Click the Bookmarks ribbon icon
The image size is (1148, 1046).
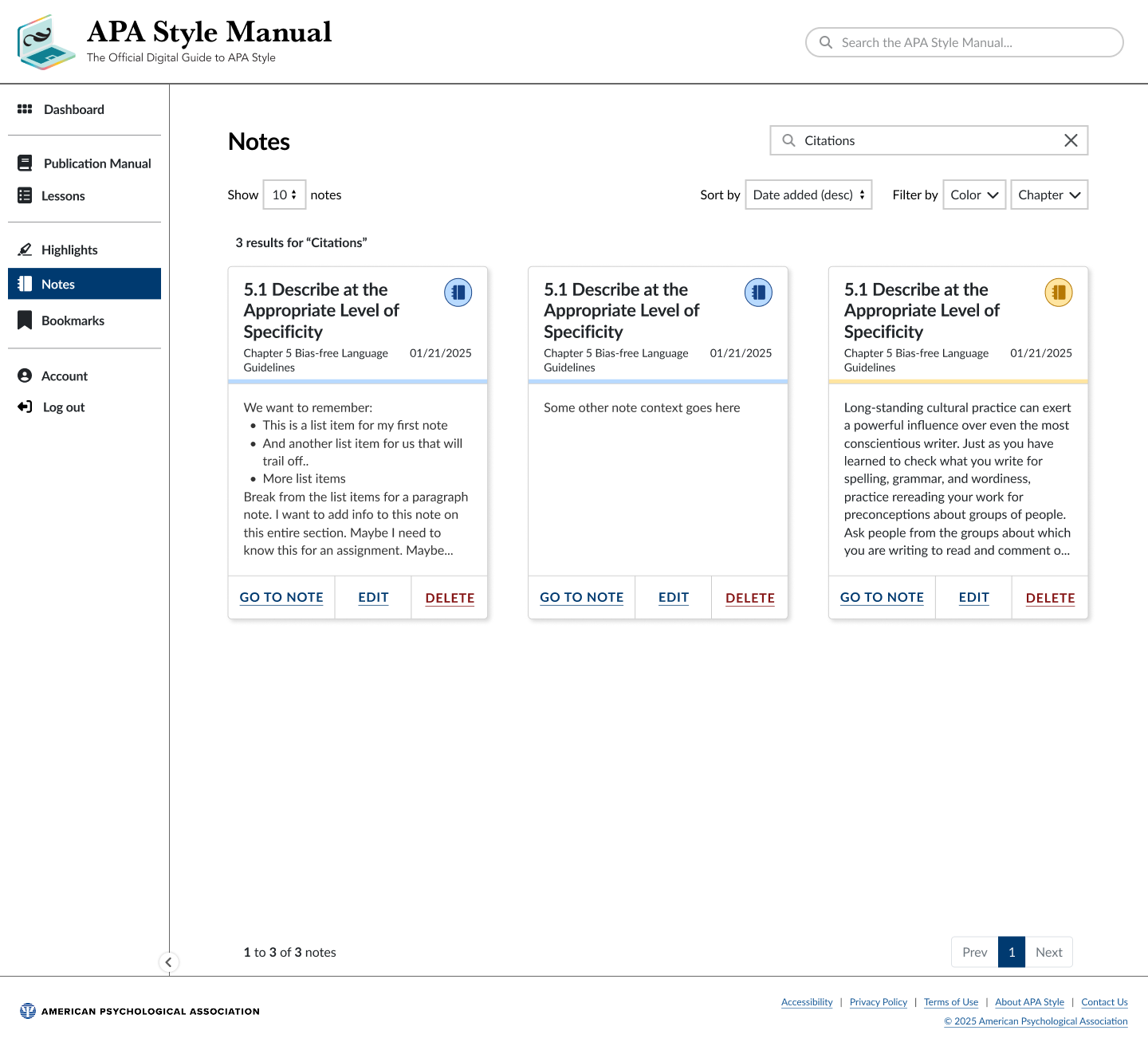point(25,320)
